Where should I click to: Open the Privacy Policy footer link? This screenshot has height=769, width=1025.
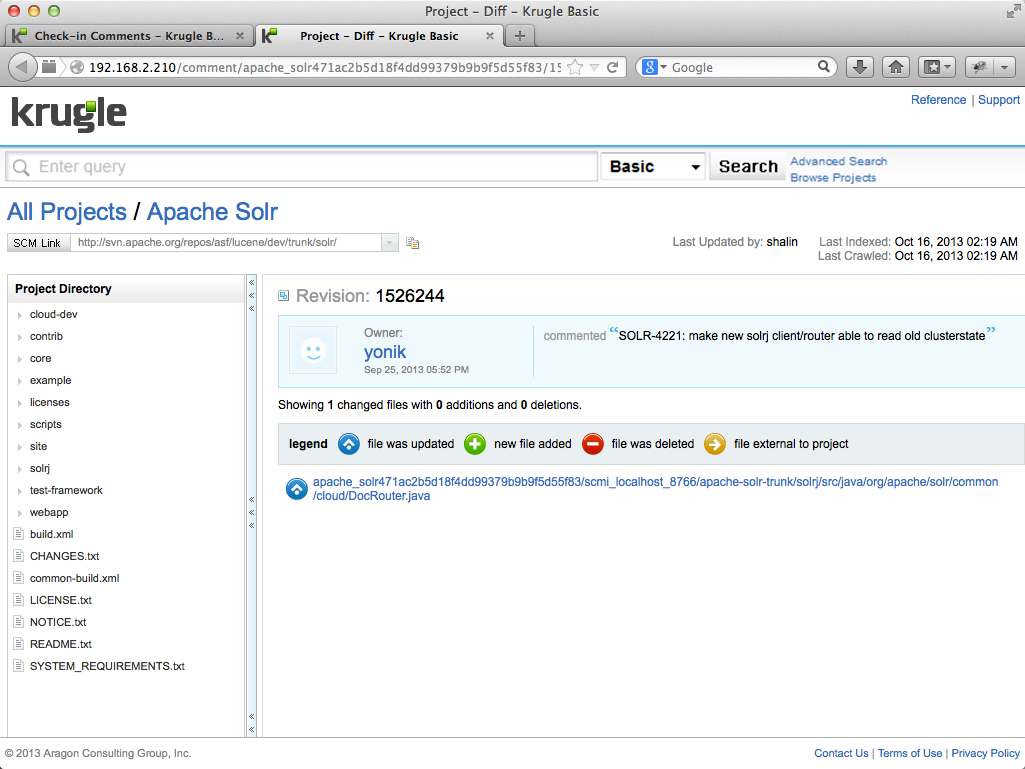click(x=986, y=753)
